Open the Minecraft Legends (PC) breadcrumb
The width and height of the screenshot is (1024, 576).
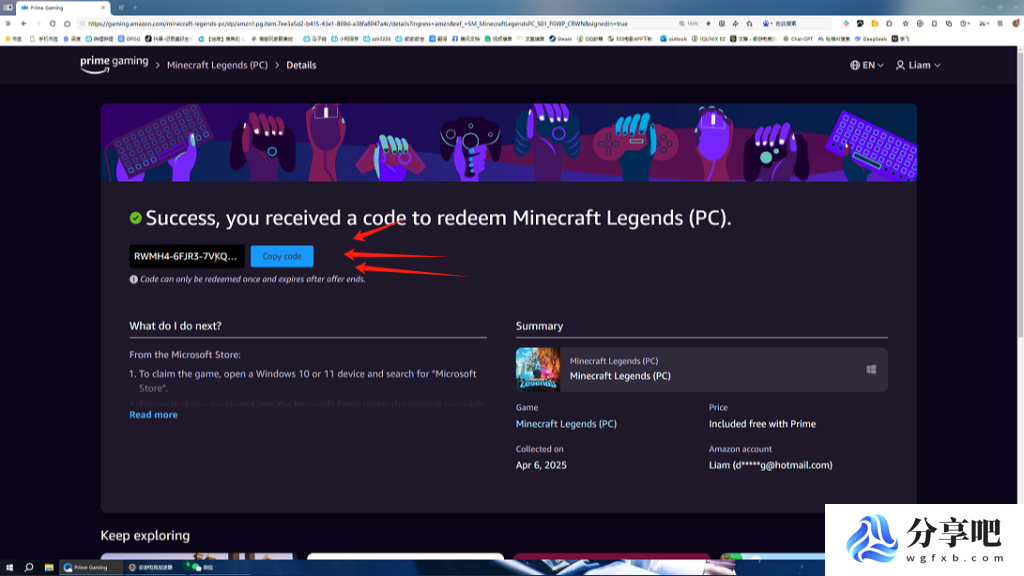click(x=217, y=65)
